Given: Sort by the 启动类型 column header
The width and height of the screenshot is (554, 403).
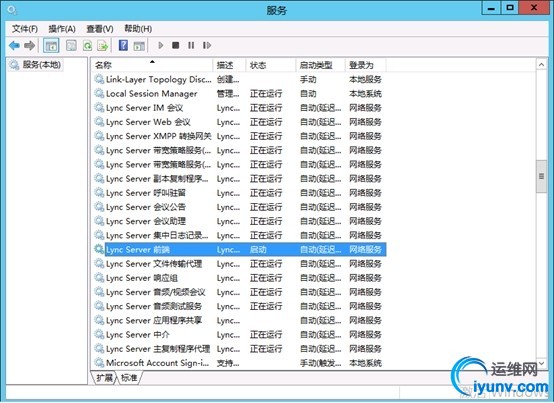Looking at the screenshot, I should [x=320, y=65].
